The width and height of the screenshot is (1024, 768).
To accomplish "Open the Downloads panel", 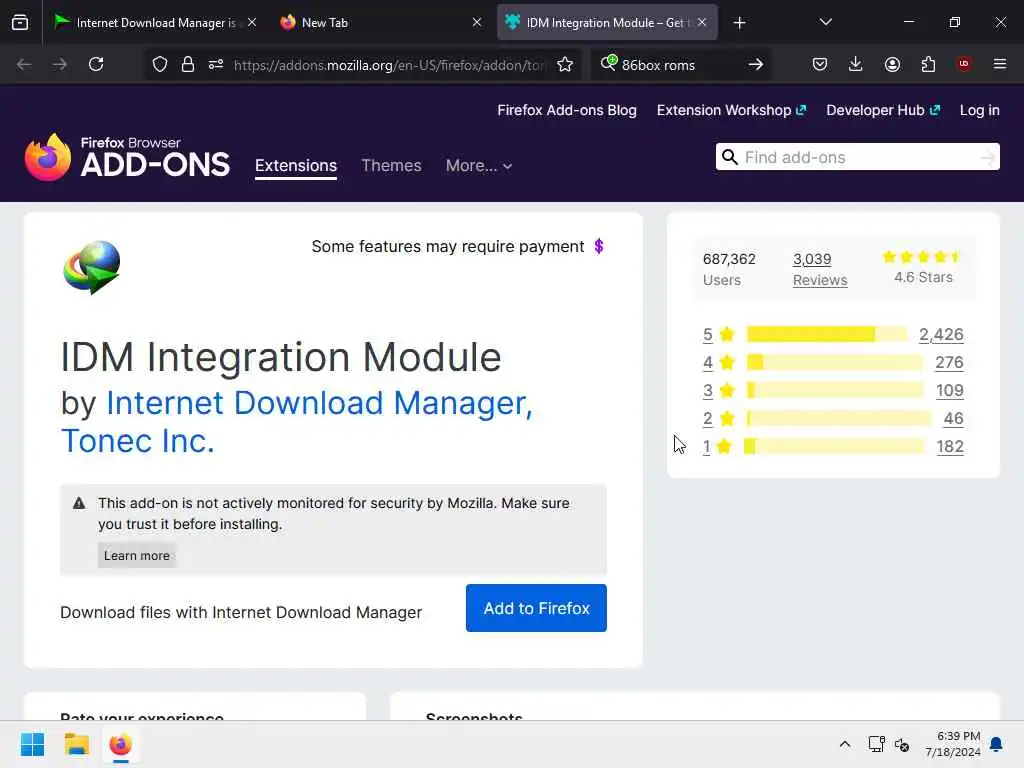I will (856, 65).
